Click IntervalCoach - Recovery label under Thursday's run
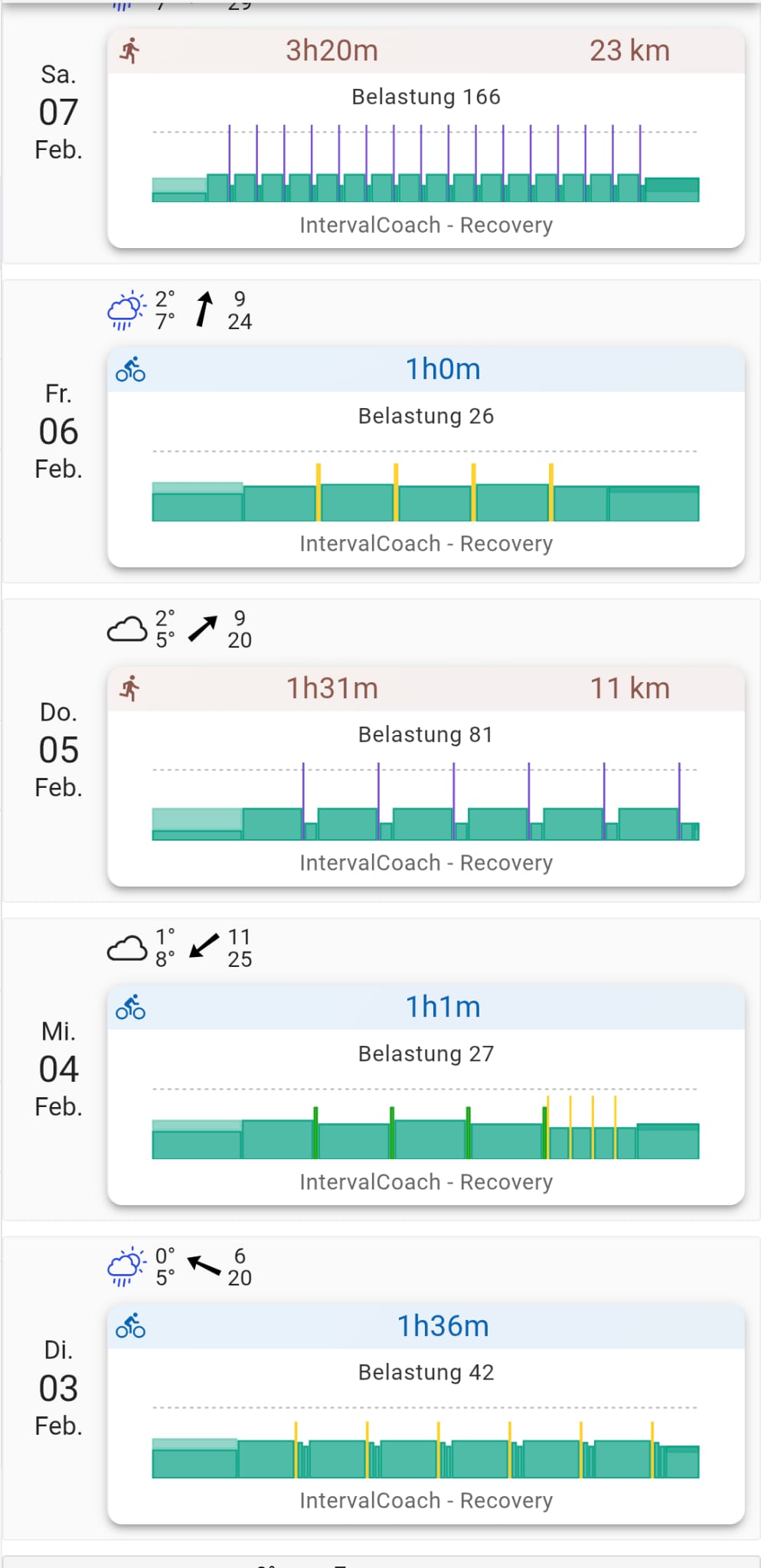 [426, 863]
